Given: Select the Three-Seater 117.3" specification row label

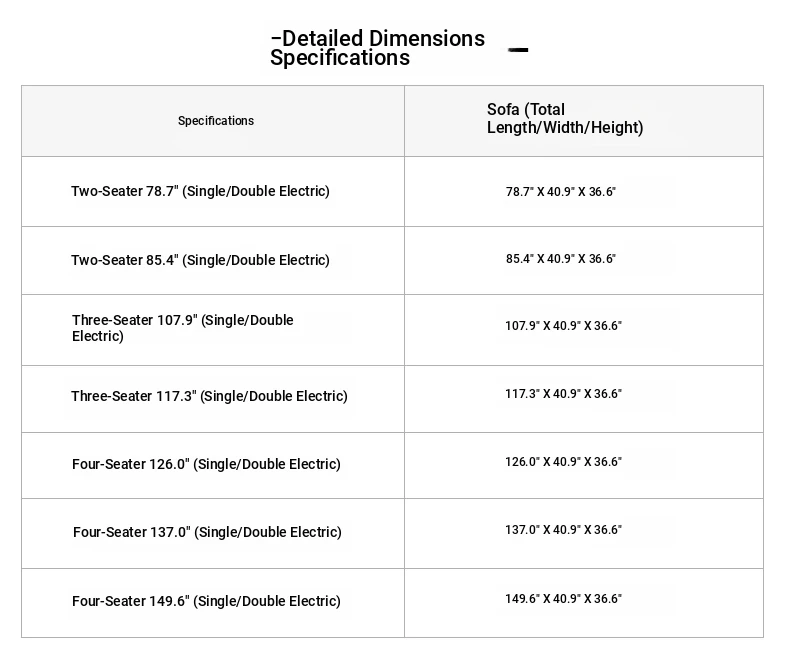Looking at the screenshot, I should (209, 396).
